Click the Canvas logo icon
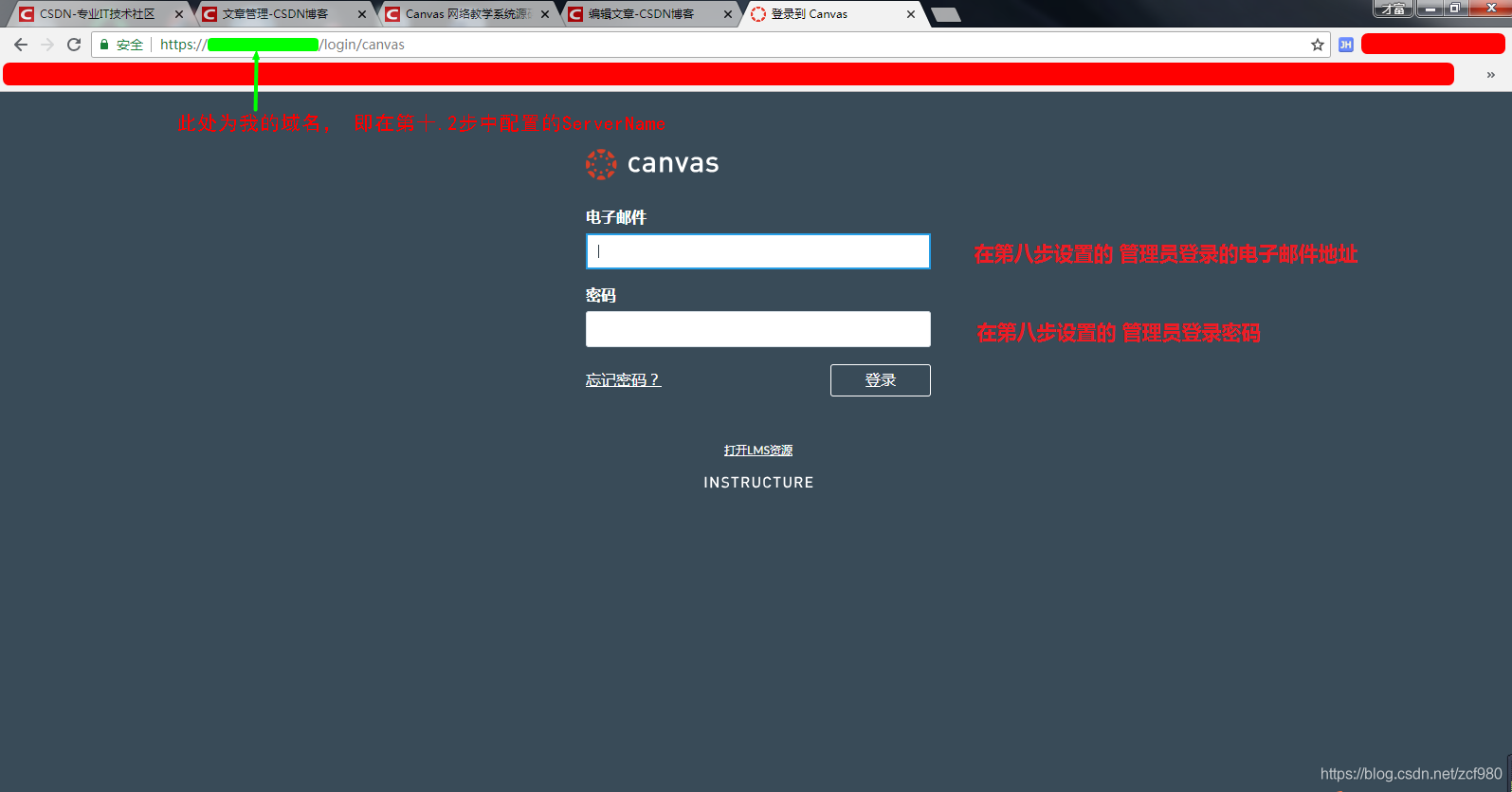 click(601, 164)
